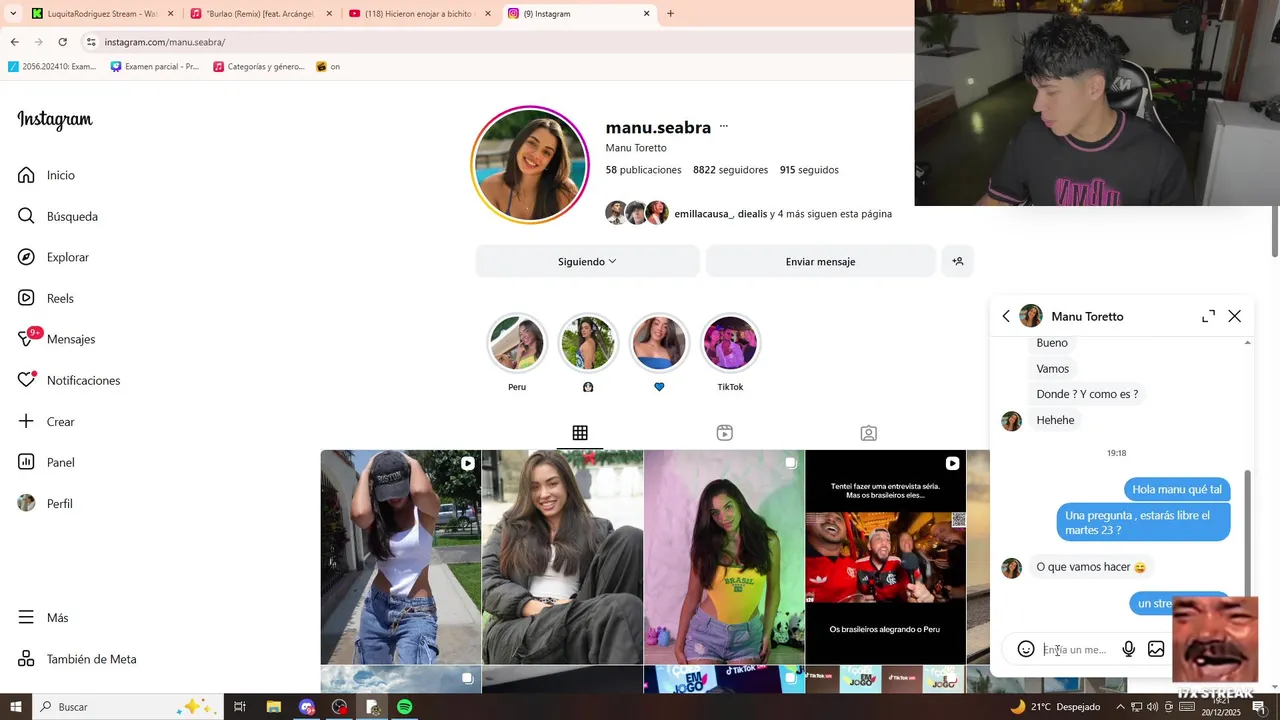
Task: Open the 'Tentei fazer uma entrevista séria' video post
Action: [886, 557]
